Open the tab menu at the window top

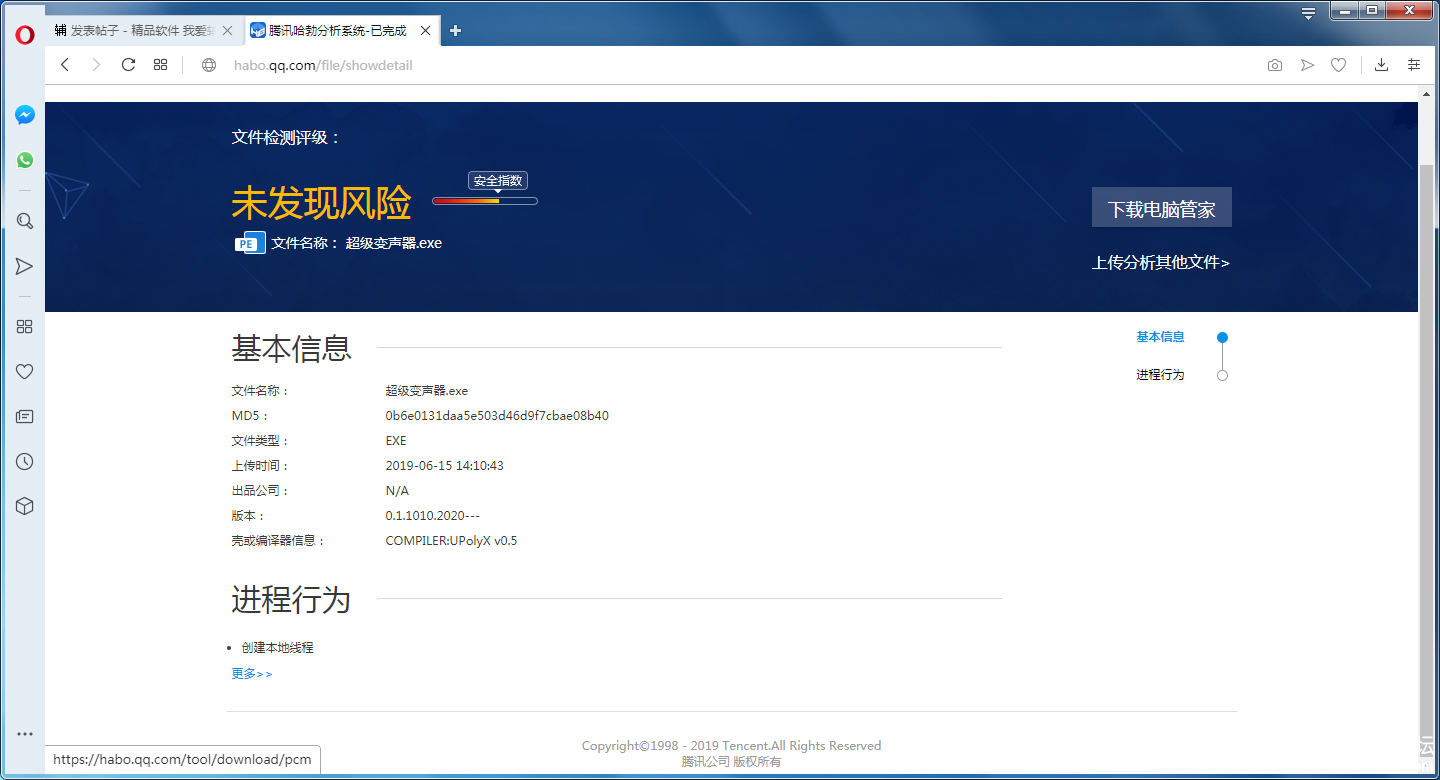click(x=1308, y=13)
